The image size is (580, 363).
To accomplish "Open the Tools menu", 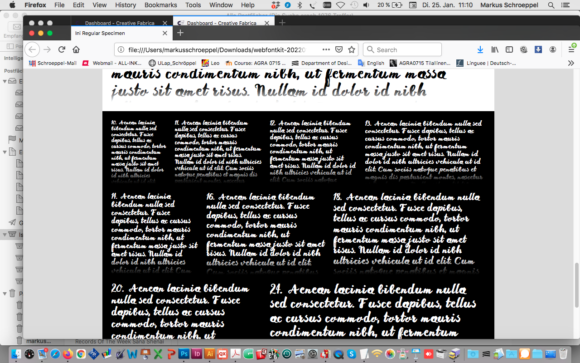I will 193,5.
